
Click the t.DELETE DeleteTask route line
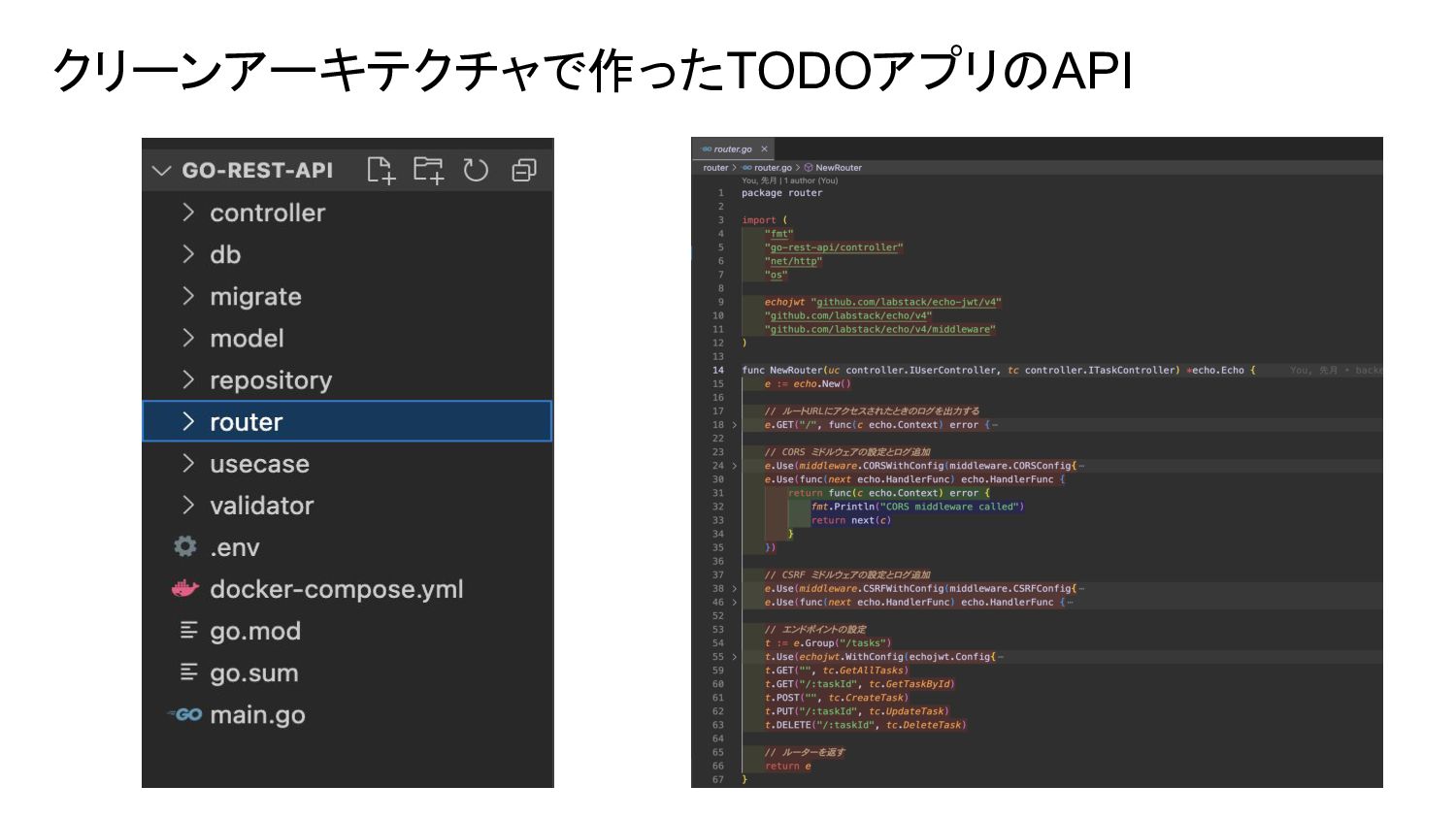866,725
